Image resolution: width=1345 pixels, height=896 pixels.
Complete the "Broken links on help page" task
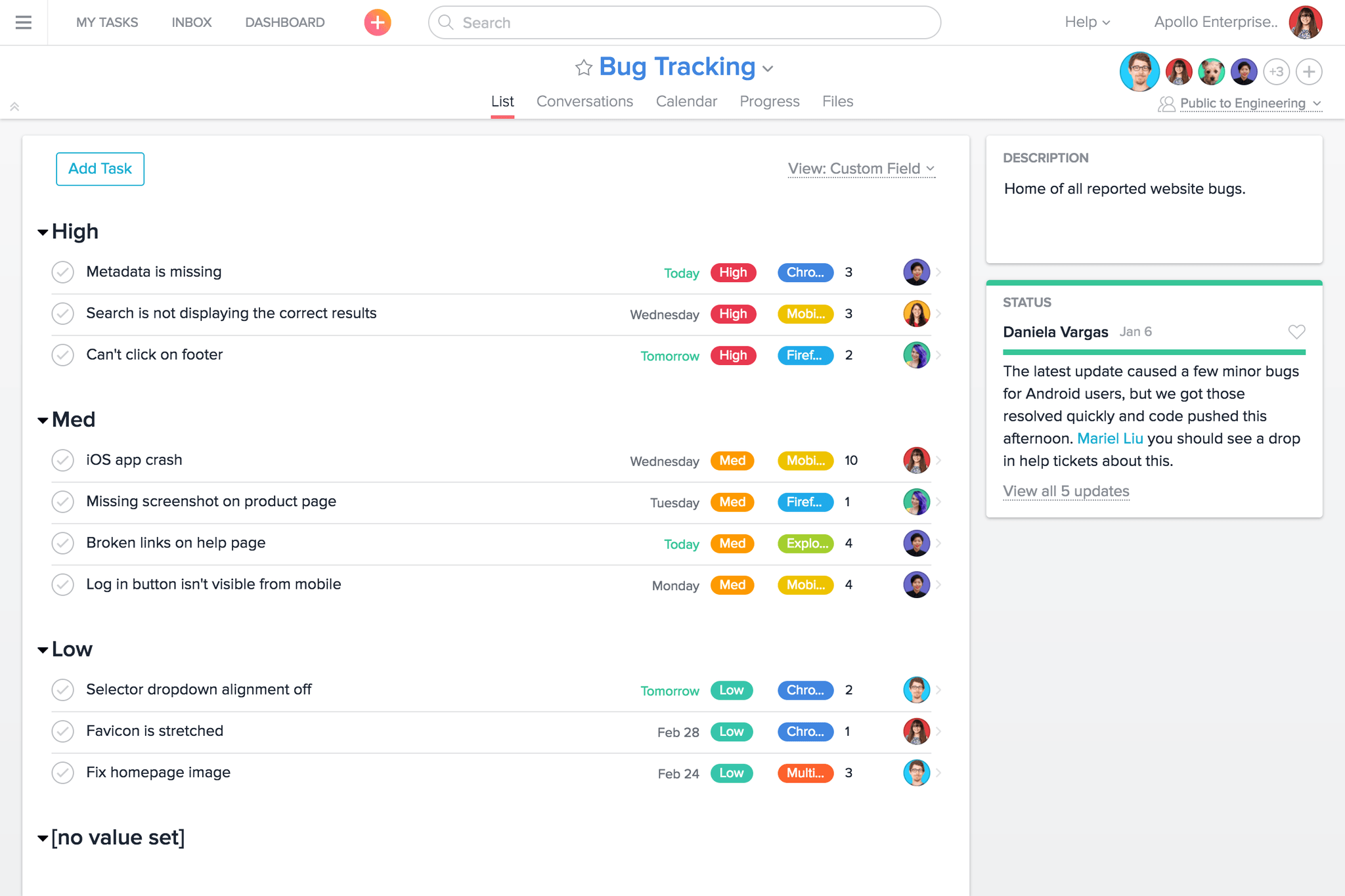63,543
